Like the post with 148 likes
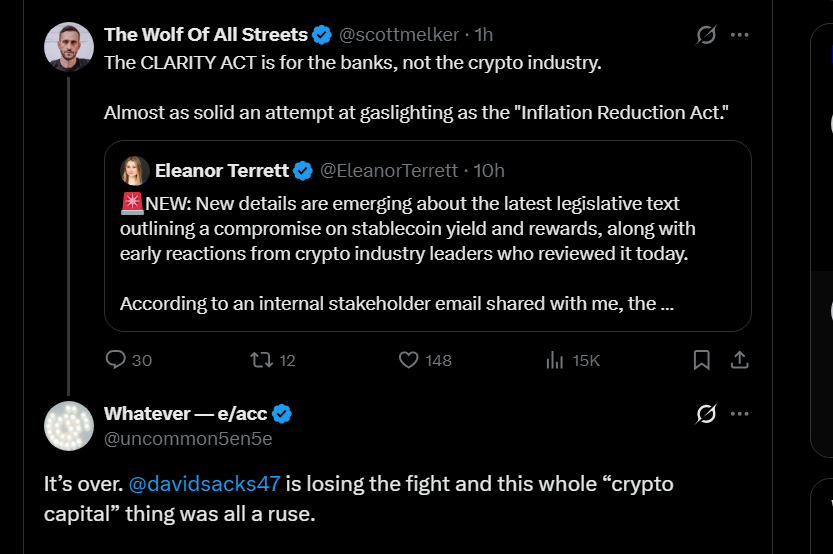This screenshot has height=554, width=833. coord(408,360)
